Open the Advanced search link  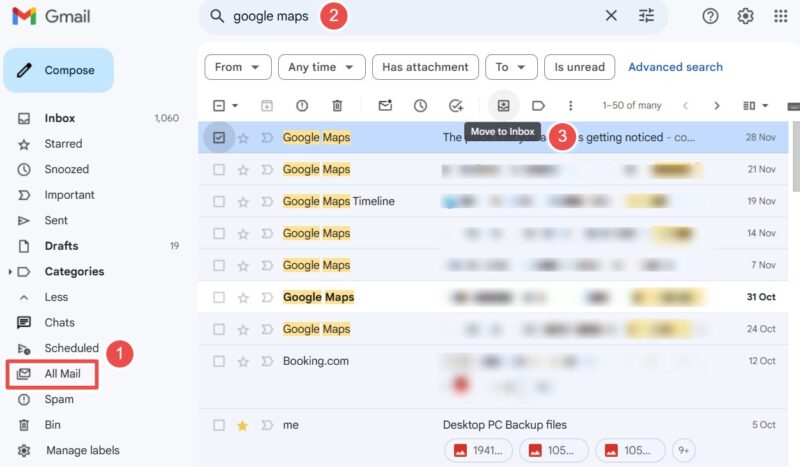[675, 67]
